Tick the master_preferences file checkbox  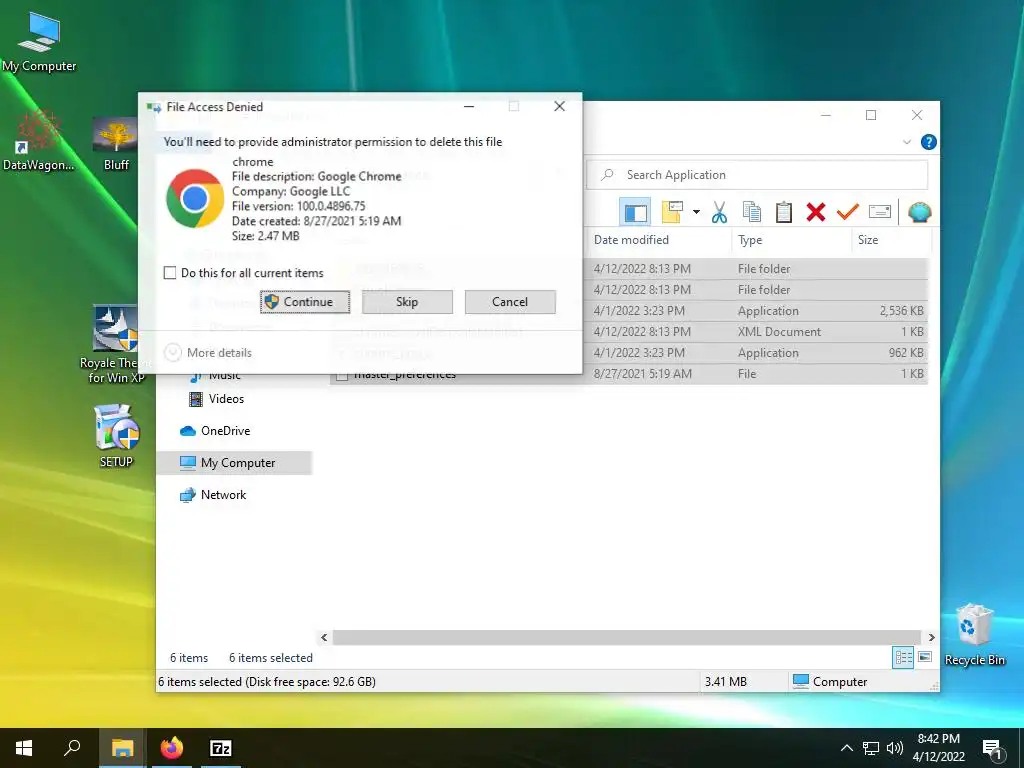tap(342, 376)
